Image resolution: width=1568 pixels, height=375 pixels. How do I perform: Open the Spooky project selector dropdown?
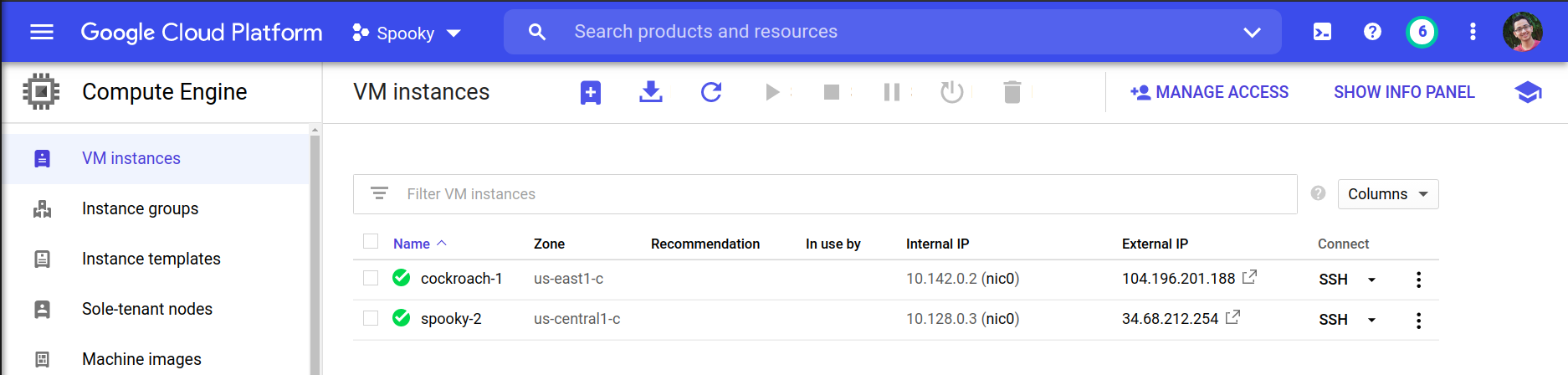407,33
